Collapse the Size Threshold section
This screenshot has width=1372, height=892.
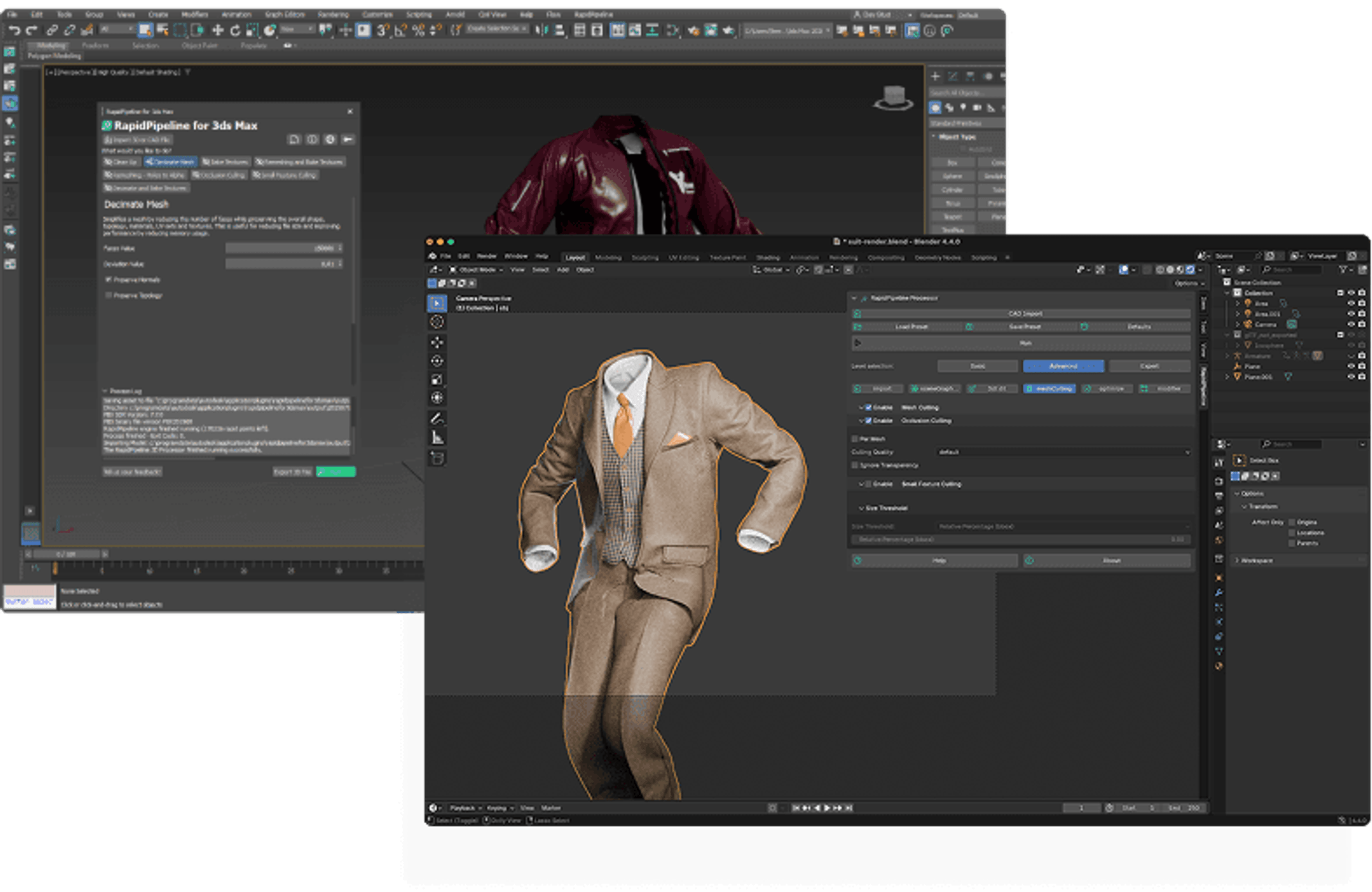tap(862, 508)
